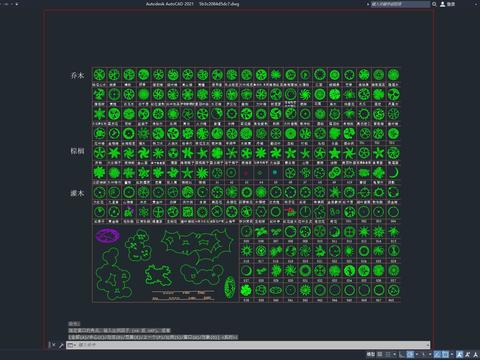Image resolution: width=480 pixels, height=360 pixels.
Task: Switch to Model space in status bar
Action: [x=371, y=354]
